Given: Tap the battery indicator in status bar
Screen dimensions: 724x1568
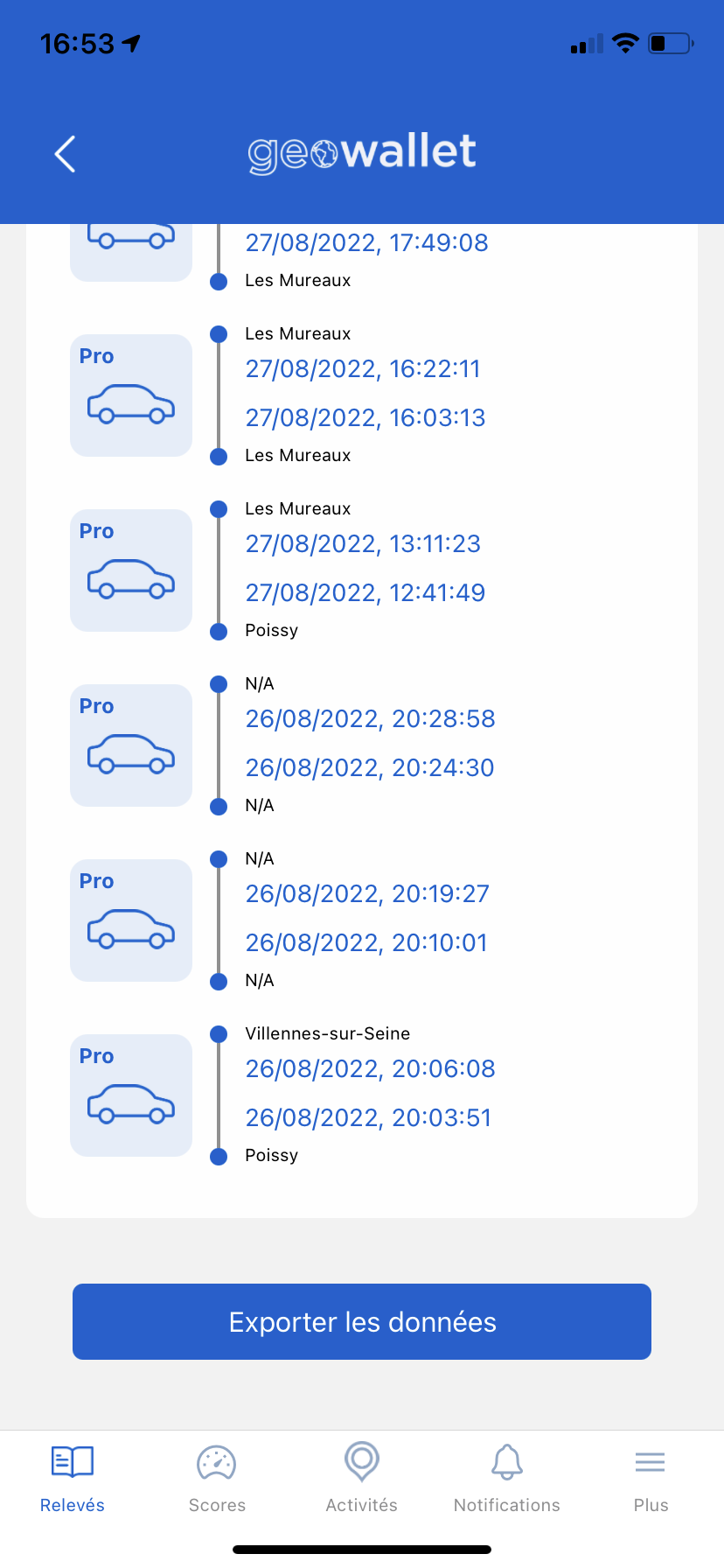Looking at the screenshot, I should tap(670, 43).
